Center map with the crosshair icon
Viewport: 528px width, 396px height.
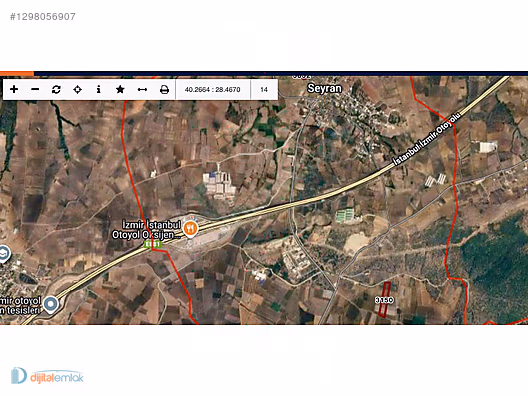coord(77,89)
